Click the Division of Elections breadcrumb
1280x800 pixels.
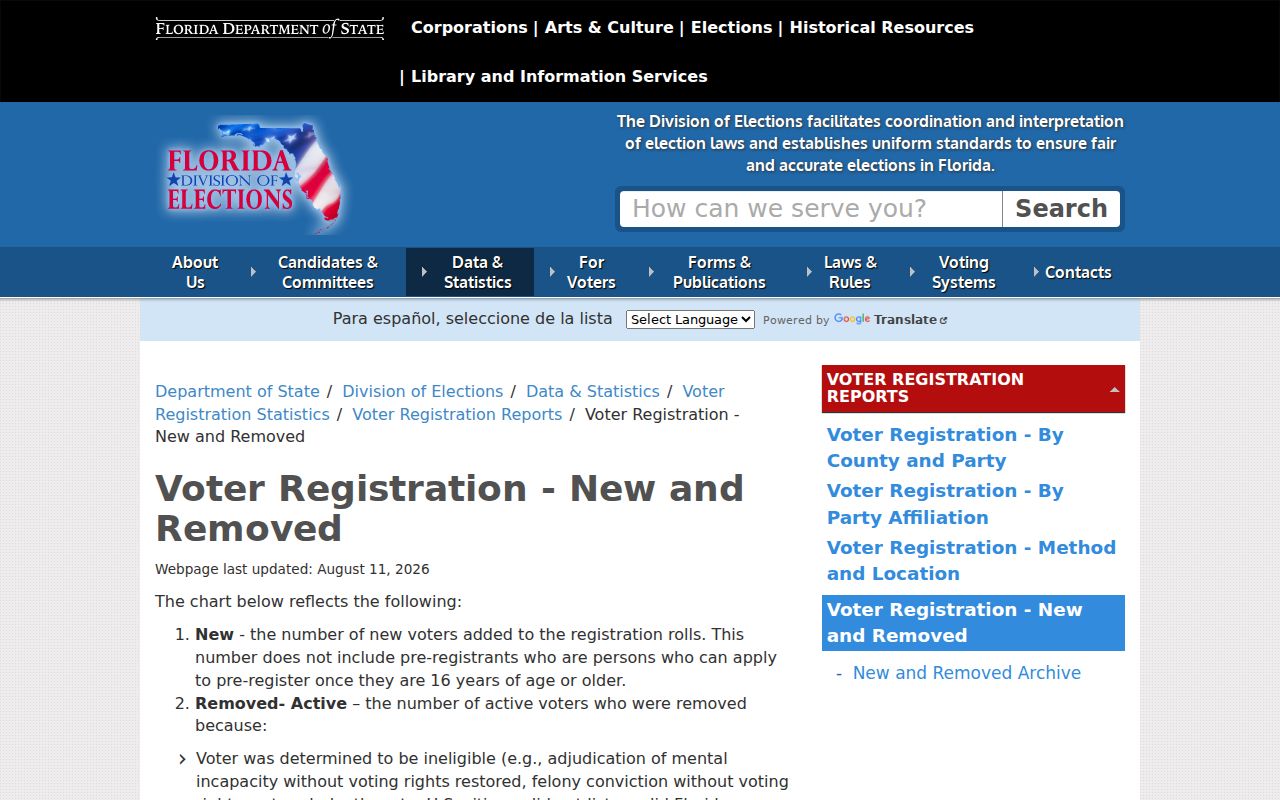tap(423, 391)
